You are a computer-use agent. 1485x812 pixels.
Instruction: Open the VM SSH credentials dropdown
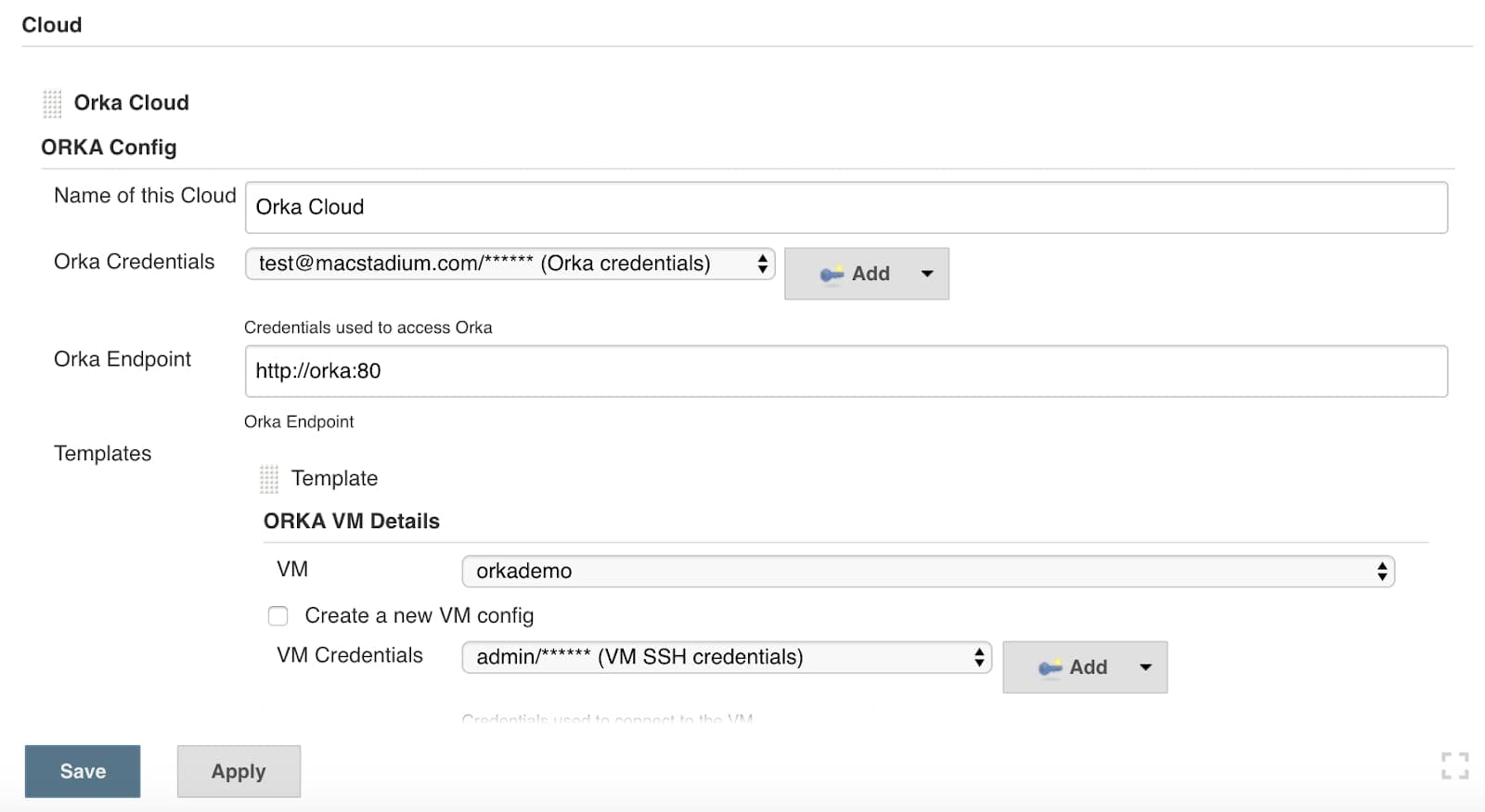(x=724, y=656)
